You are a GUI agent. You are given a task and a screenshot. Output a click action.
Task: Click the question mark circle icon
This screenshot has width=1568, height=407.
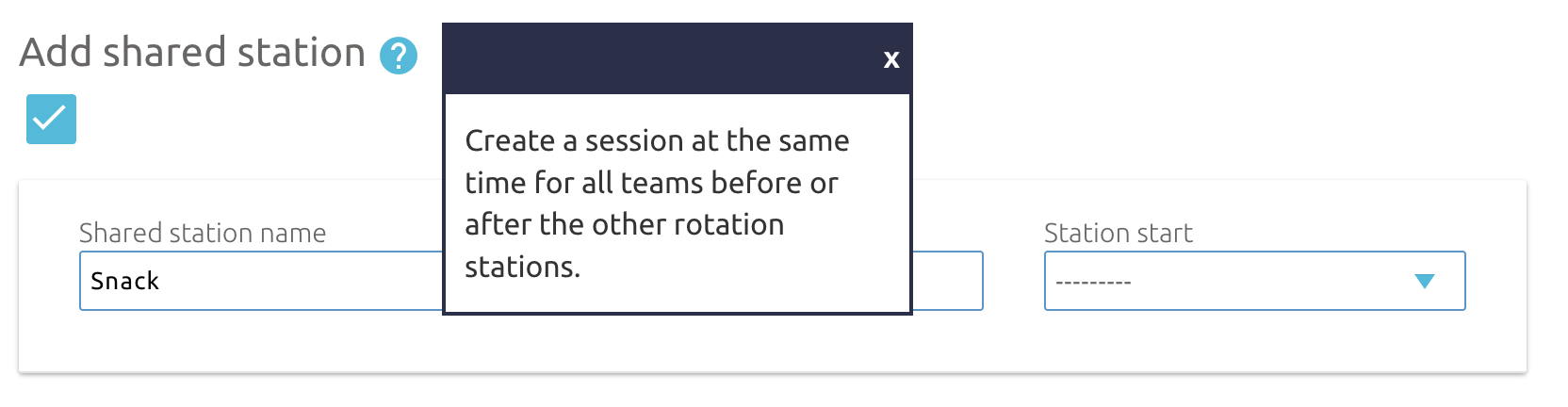point(399,56)
